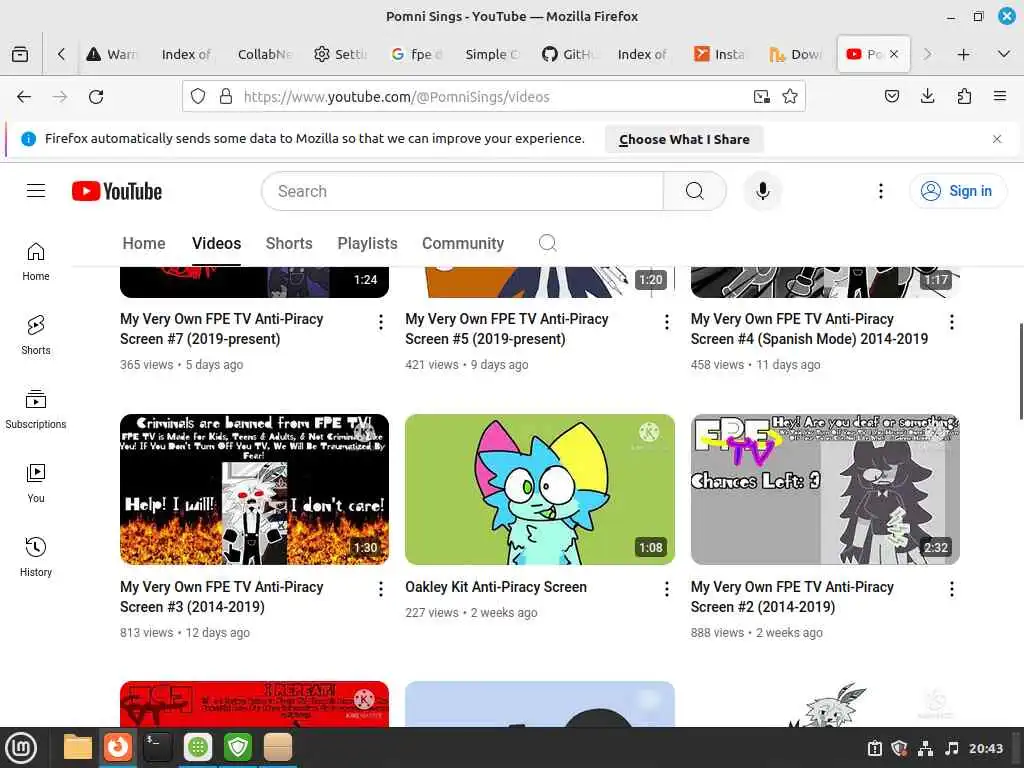Dismiss the Firefox data notification bar
The height and width of the screenshot is (768, 1024).
997,139
